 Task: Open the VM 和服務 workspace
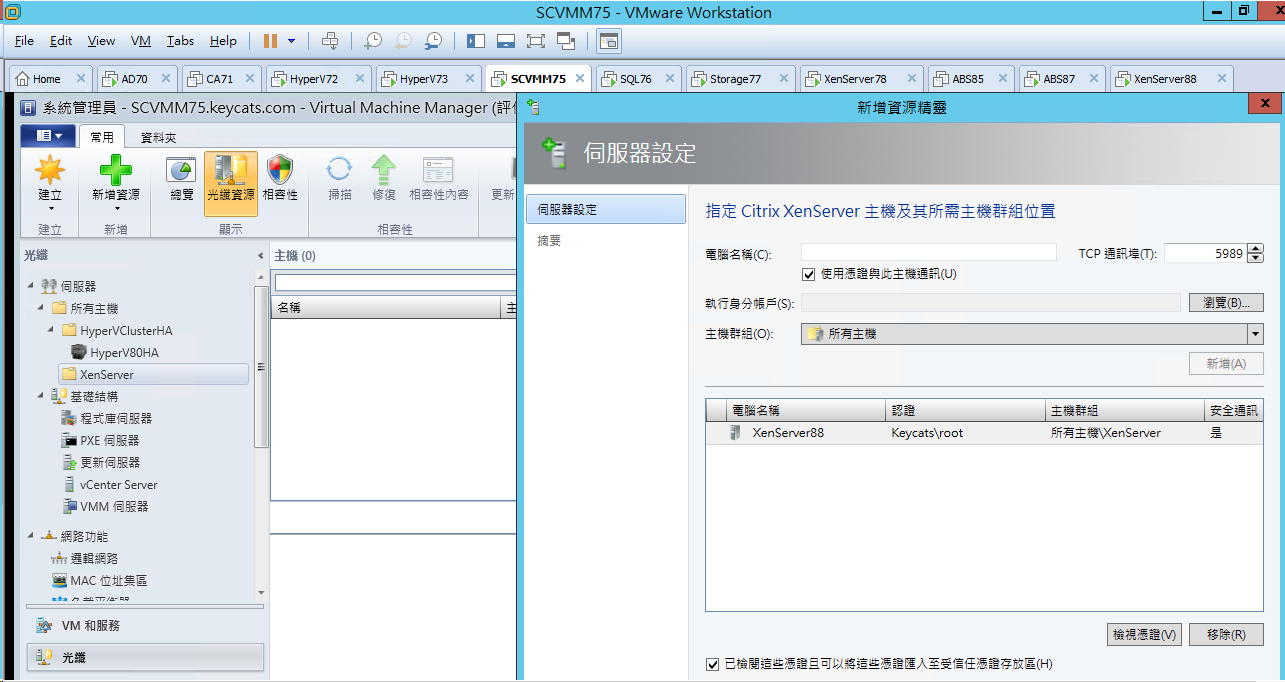143,626
